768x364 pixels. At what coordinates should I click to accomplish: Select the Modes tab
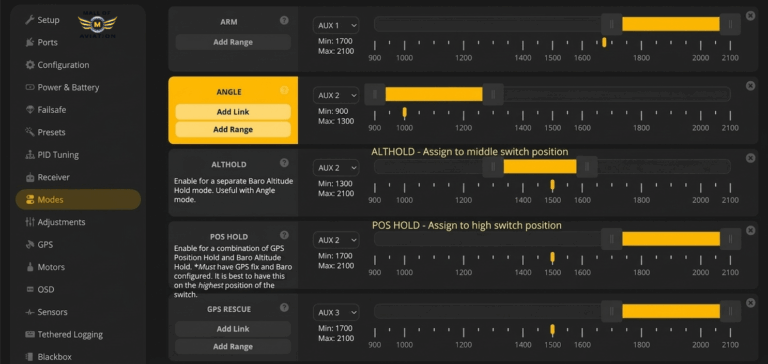(78, 199)
